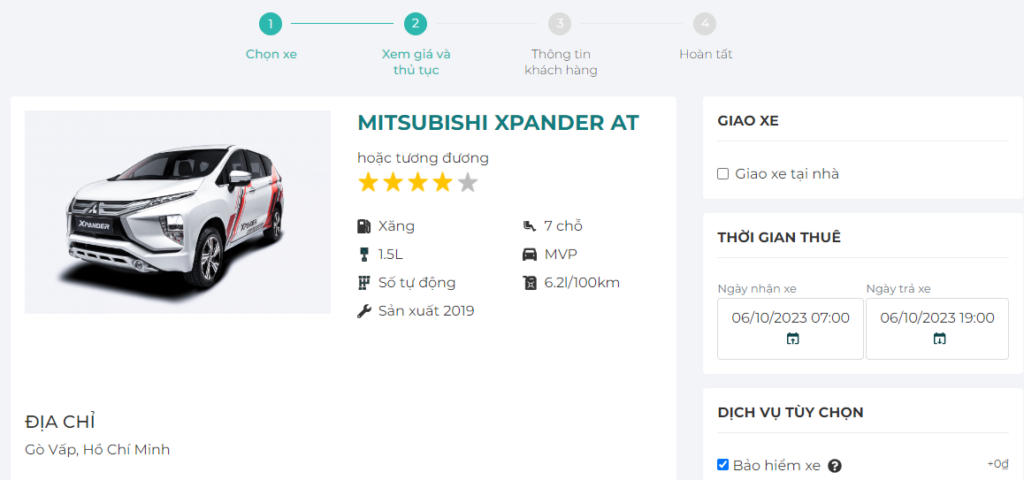Click the car icon beside MVP
This screenshot has width=1024, height=480.
pyautogui.click(x=530, y=254)
